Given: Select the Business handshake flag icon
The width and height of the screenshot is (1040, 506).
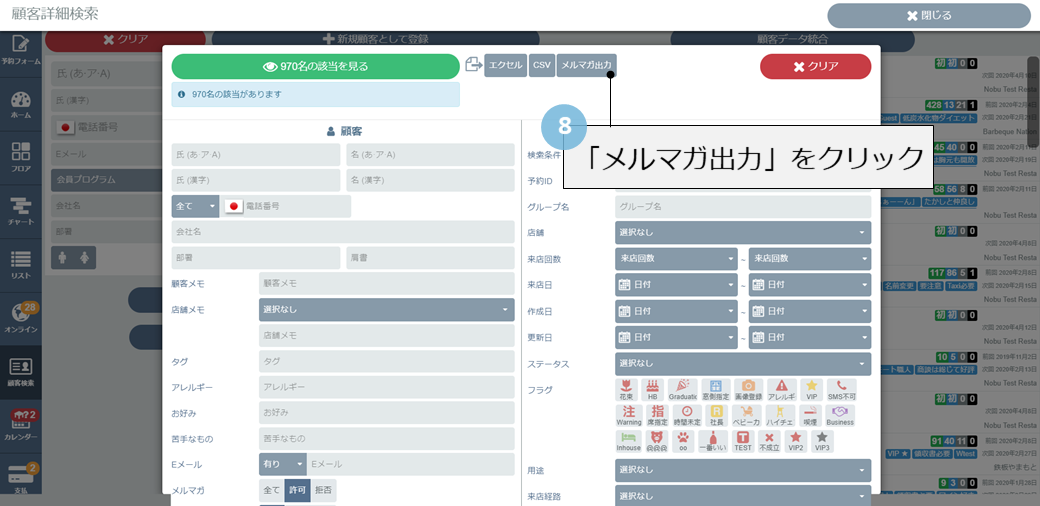Looking at the screenshot, I should [840, 415].
